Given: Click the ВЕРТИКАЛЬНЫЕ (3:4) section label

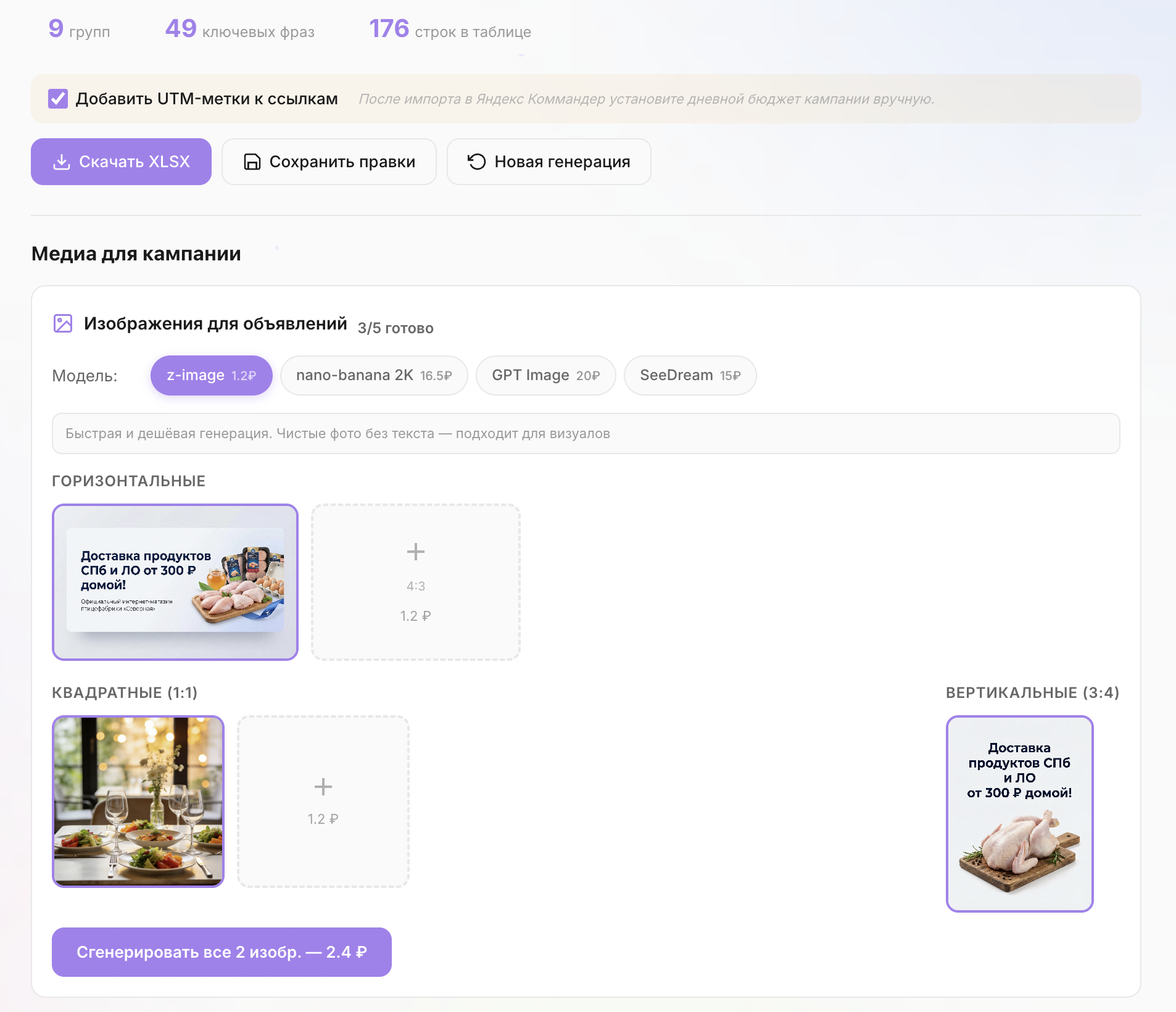Looking at the screenshot, I should (x=1033, y=693).
